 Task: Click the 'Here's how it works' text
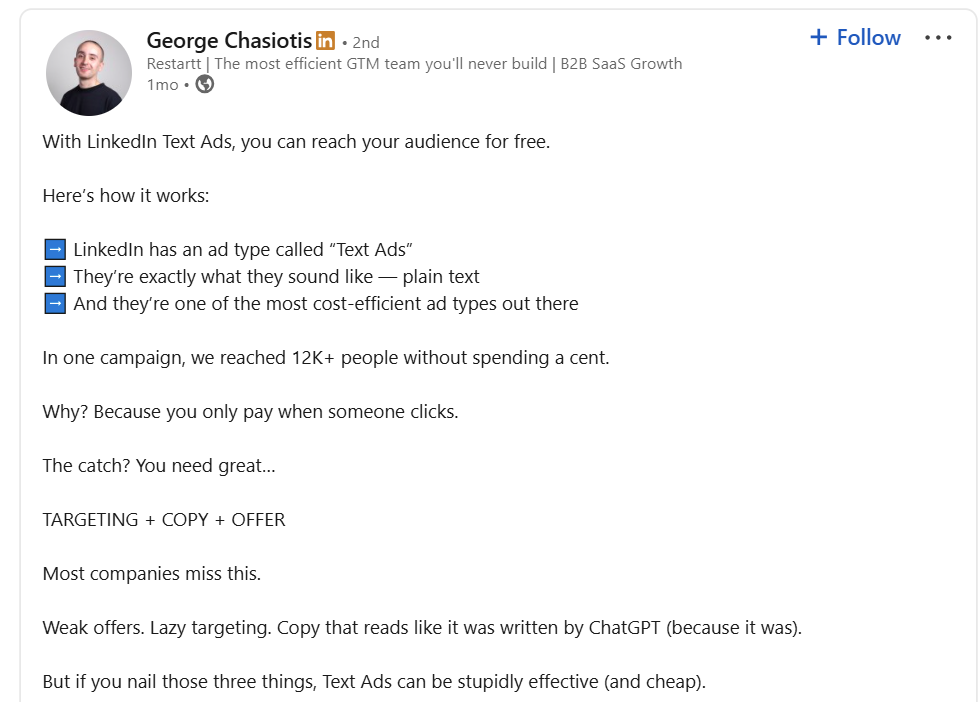coord(125,195)
